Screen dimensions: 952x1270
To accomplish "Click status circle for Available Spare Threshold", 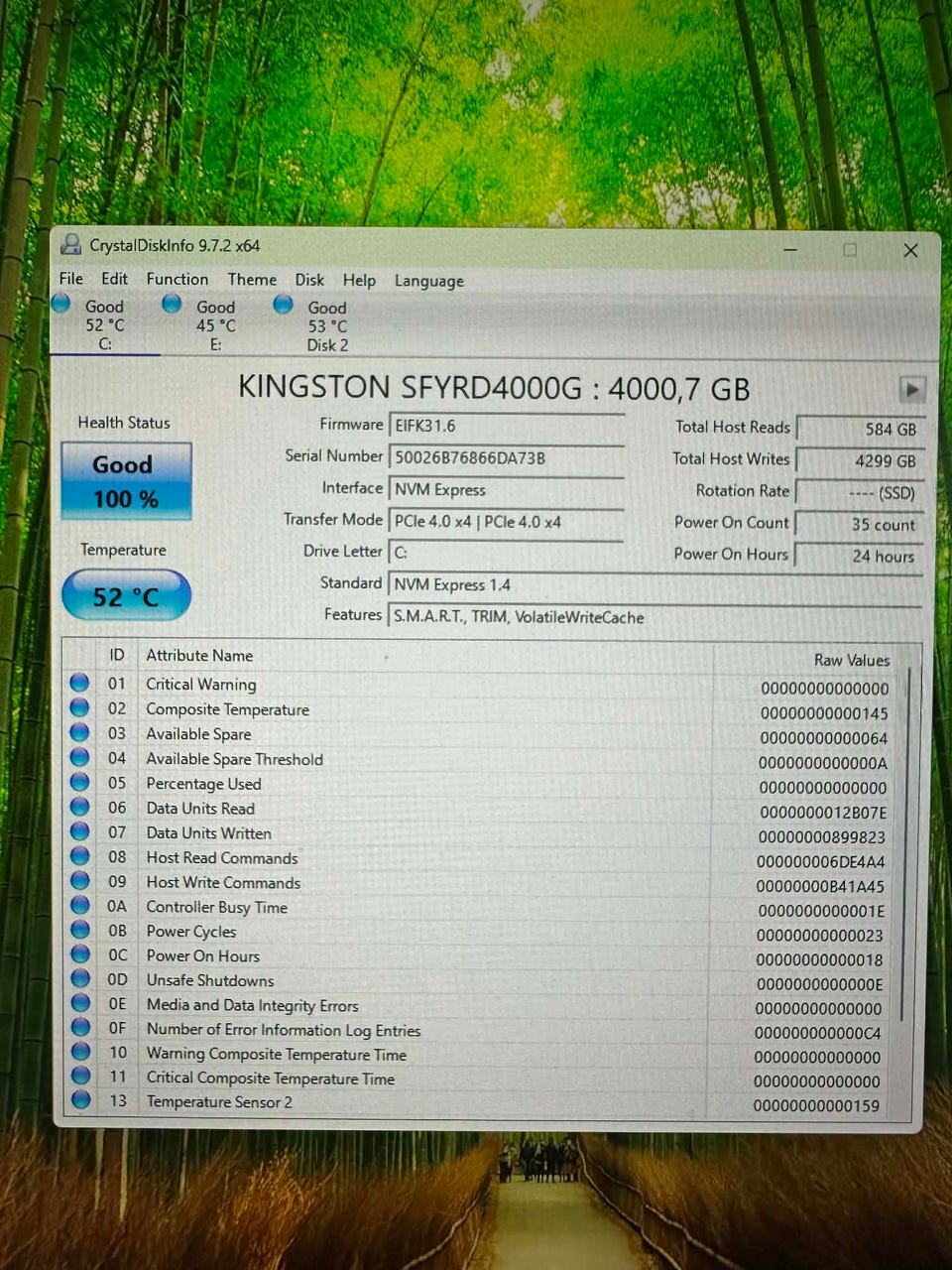I will (x=79, y=757).
